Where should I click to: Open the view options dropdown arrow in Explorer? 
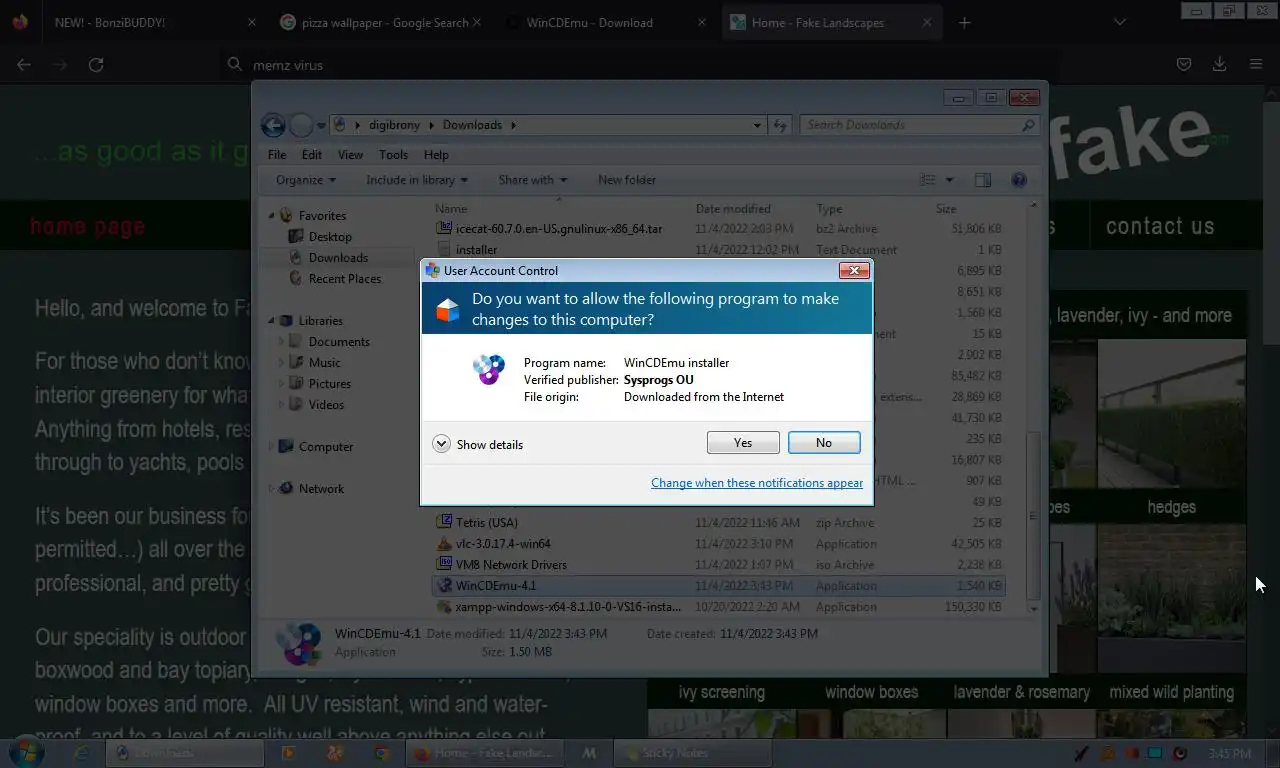click(x=949, y=180)
